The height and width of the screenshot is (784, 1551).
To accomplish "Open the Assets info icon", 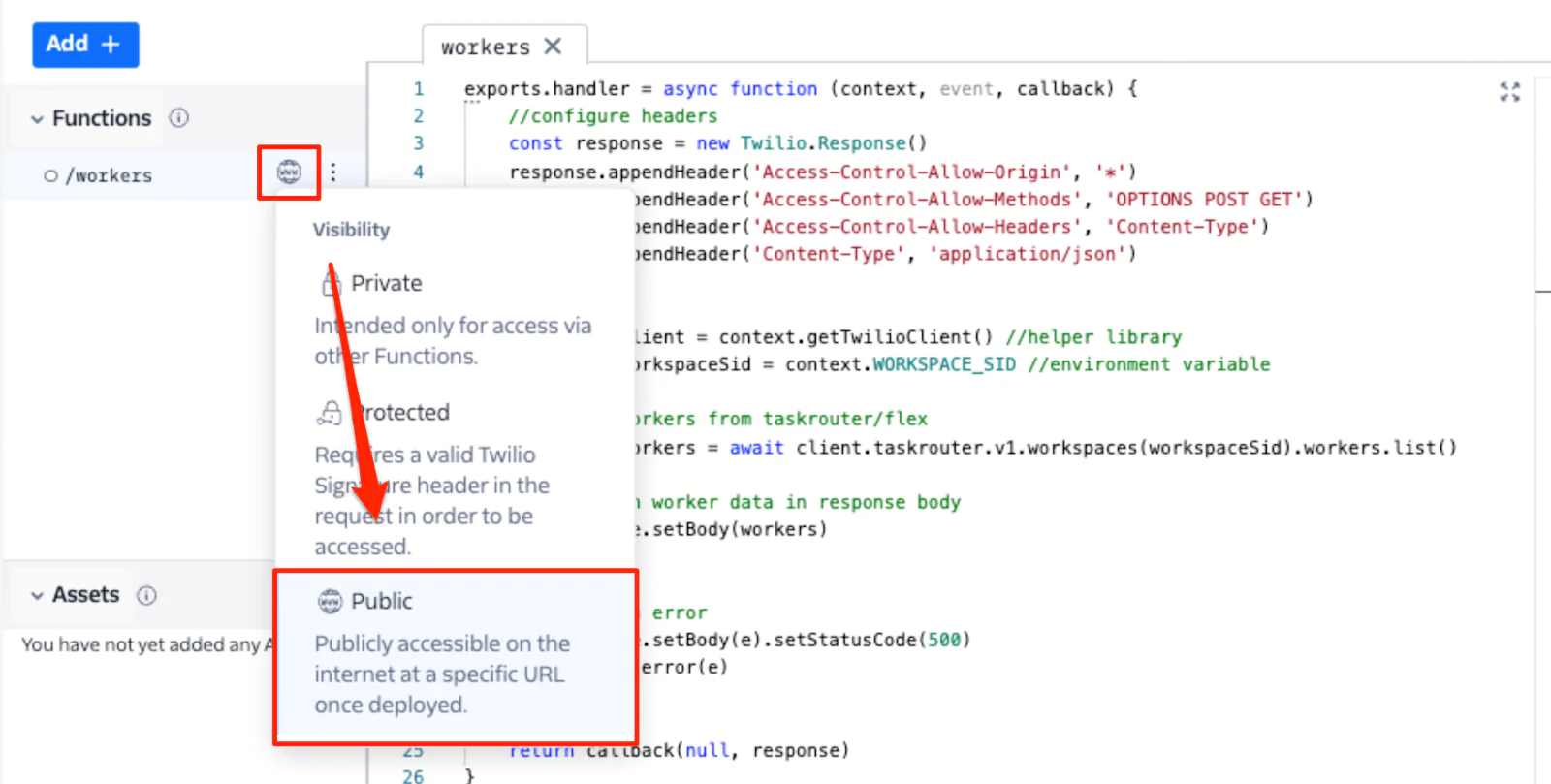I will coord(146,595).
